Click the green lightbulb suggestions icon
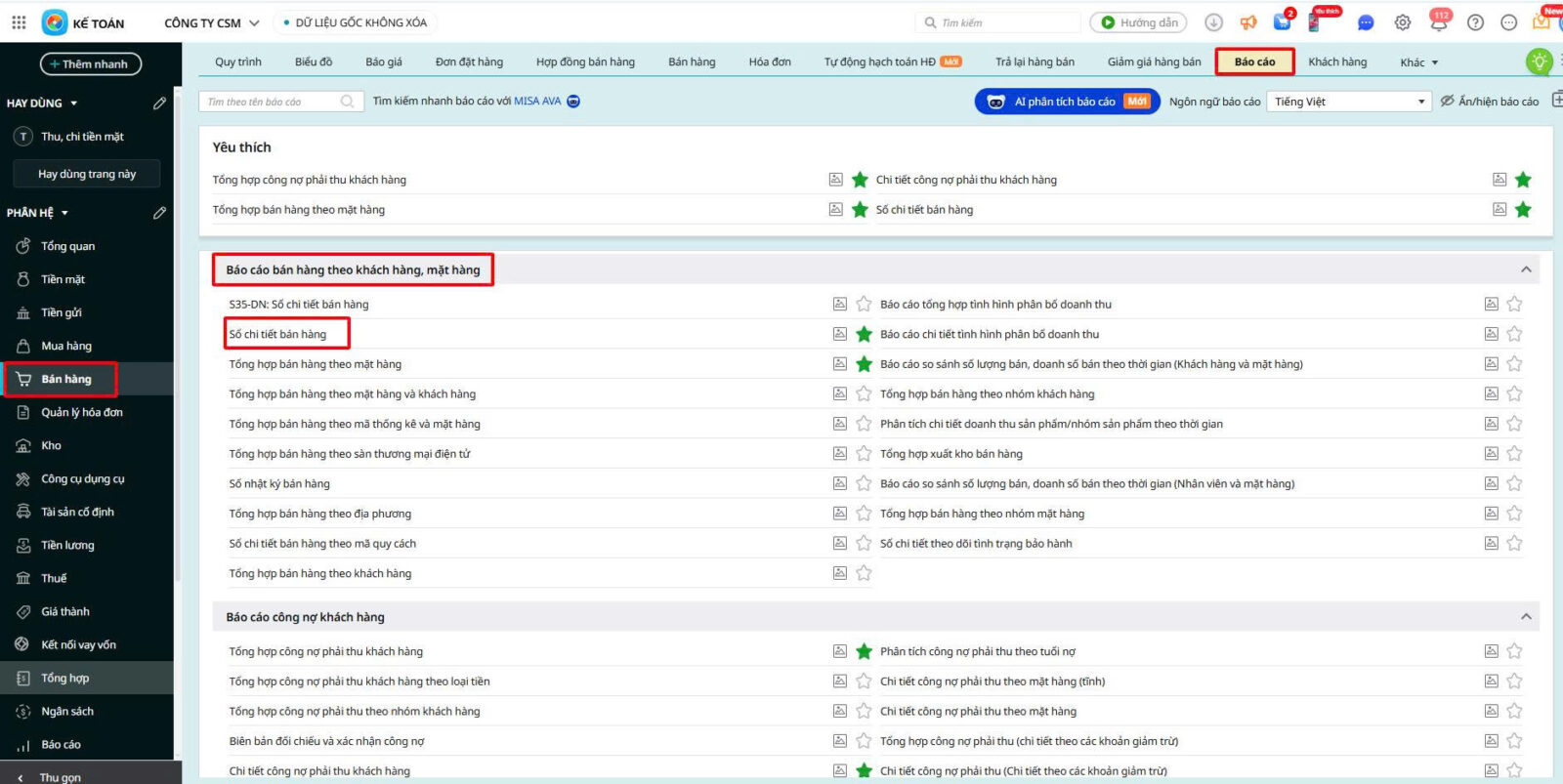Viewport: 1563px width, 784px height. 1539,62
